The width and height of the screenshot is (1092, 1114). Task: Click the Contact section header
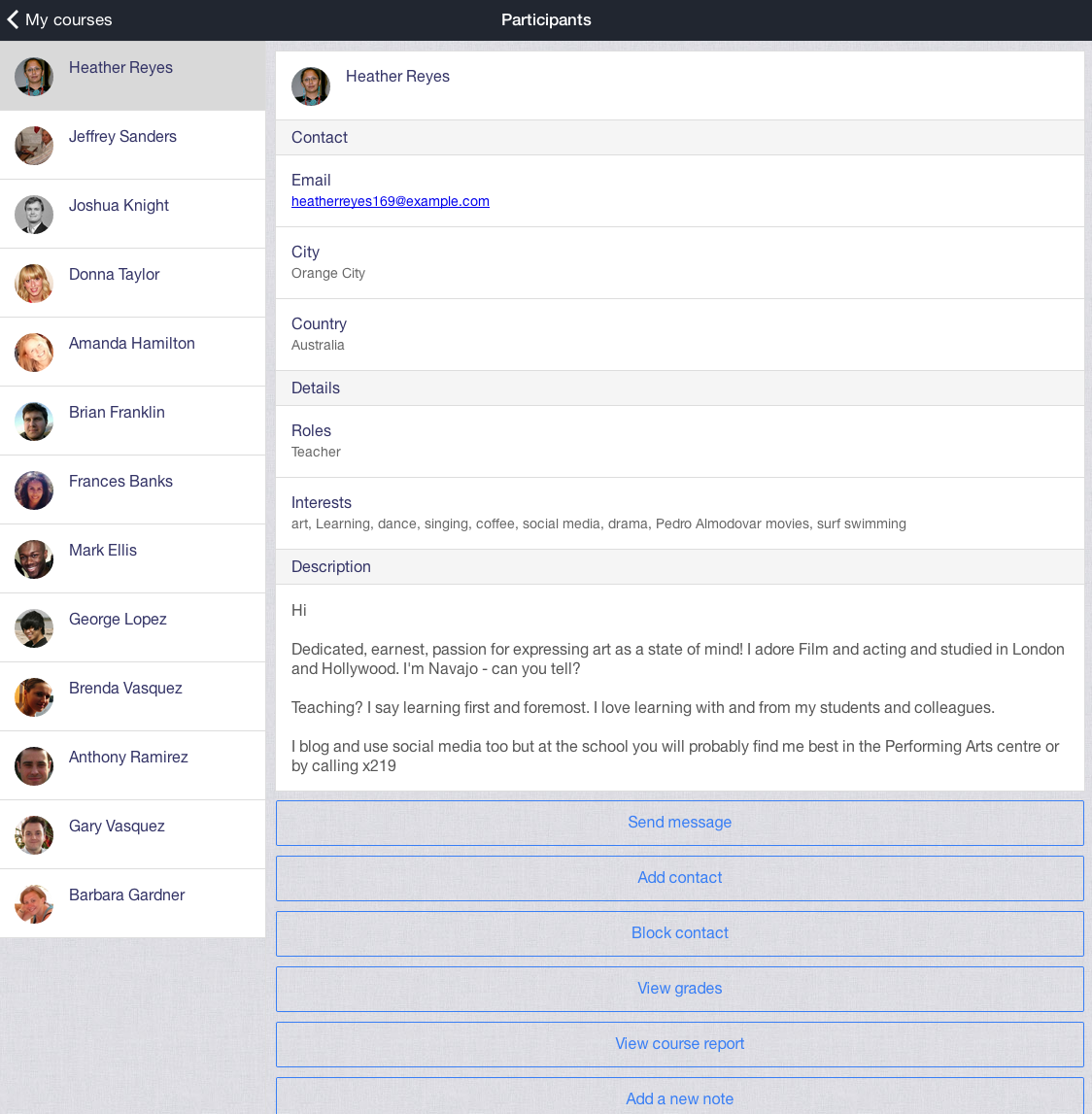[x=680, y=137]
